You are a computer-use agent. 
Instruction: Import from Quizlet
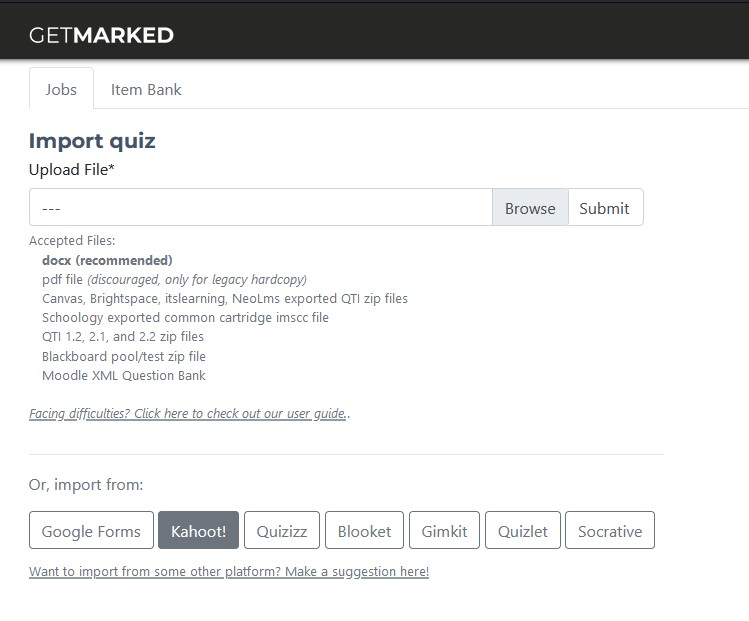pos(523,530)
